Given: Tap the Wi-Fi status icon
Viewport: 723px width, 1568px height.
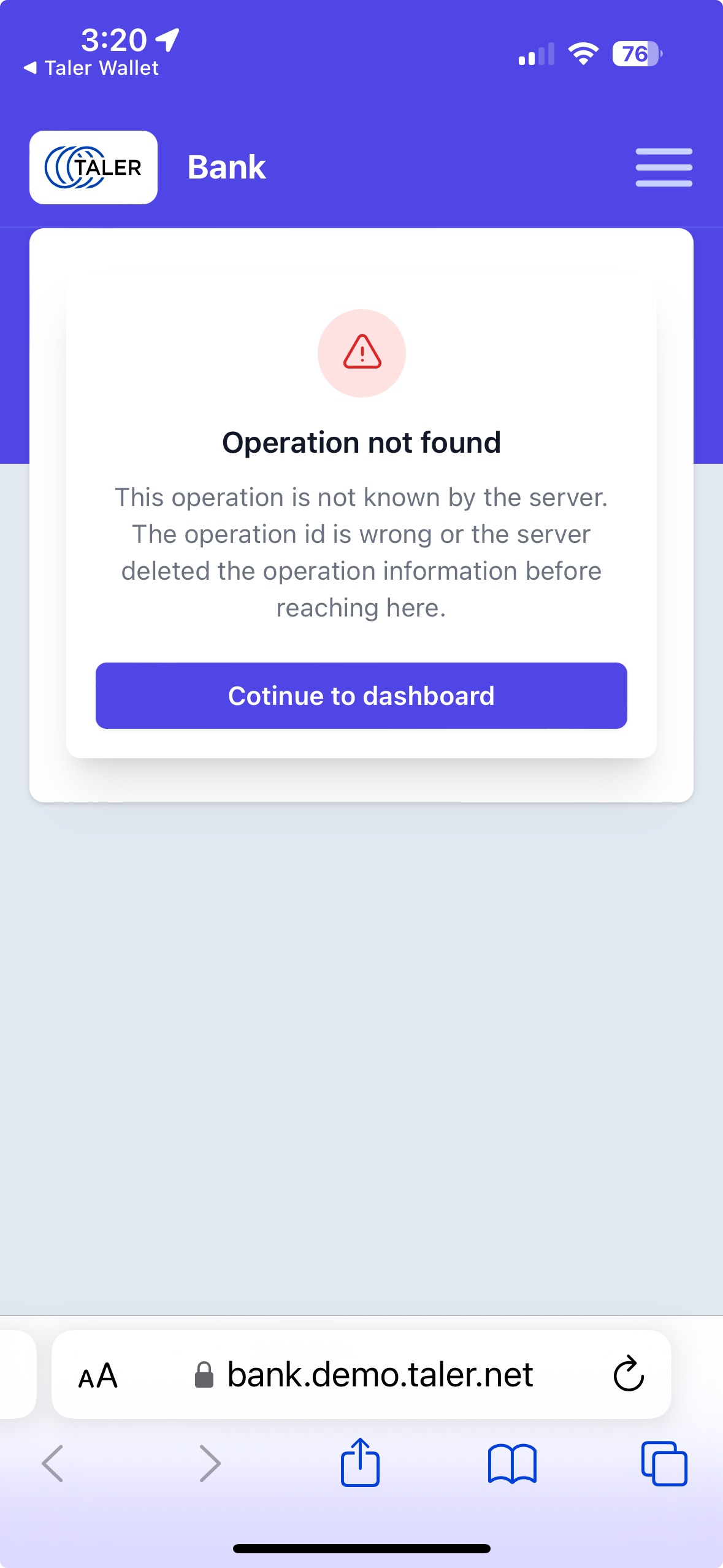Looking at the screenshot, I should click(x=583, y=54).
